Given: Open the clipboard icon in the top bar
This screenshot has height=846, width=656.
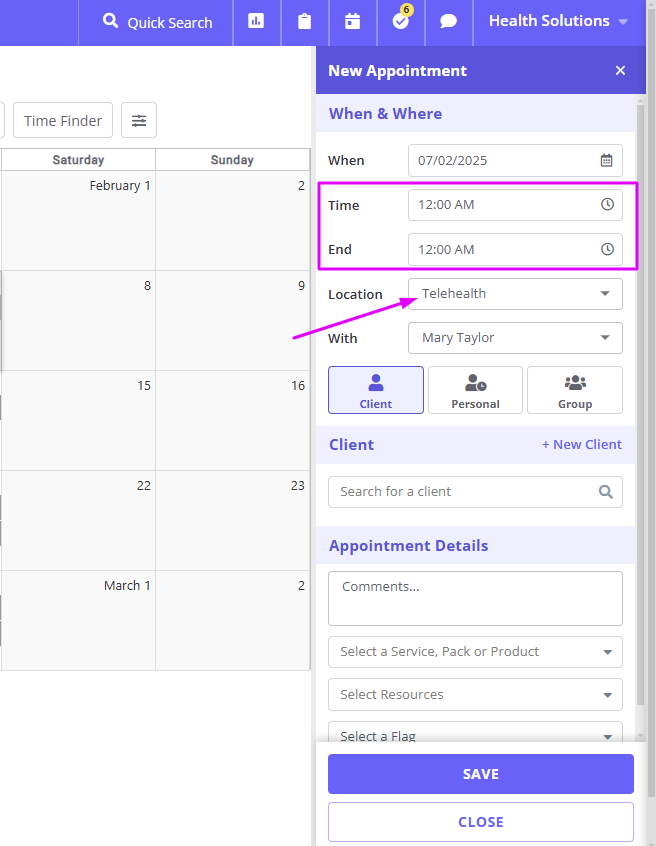Looking at the screenshot, I should point(304,22).
